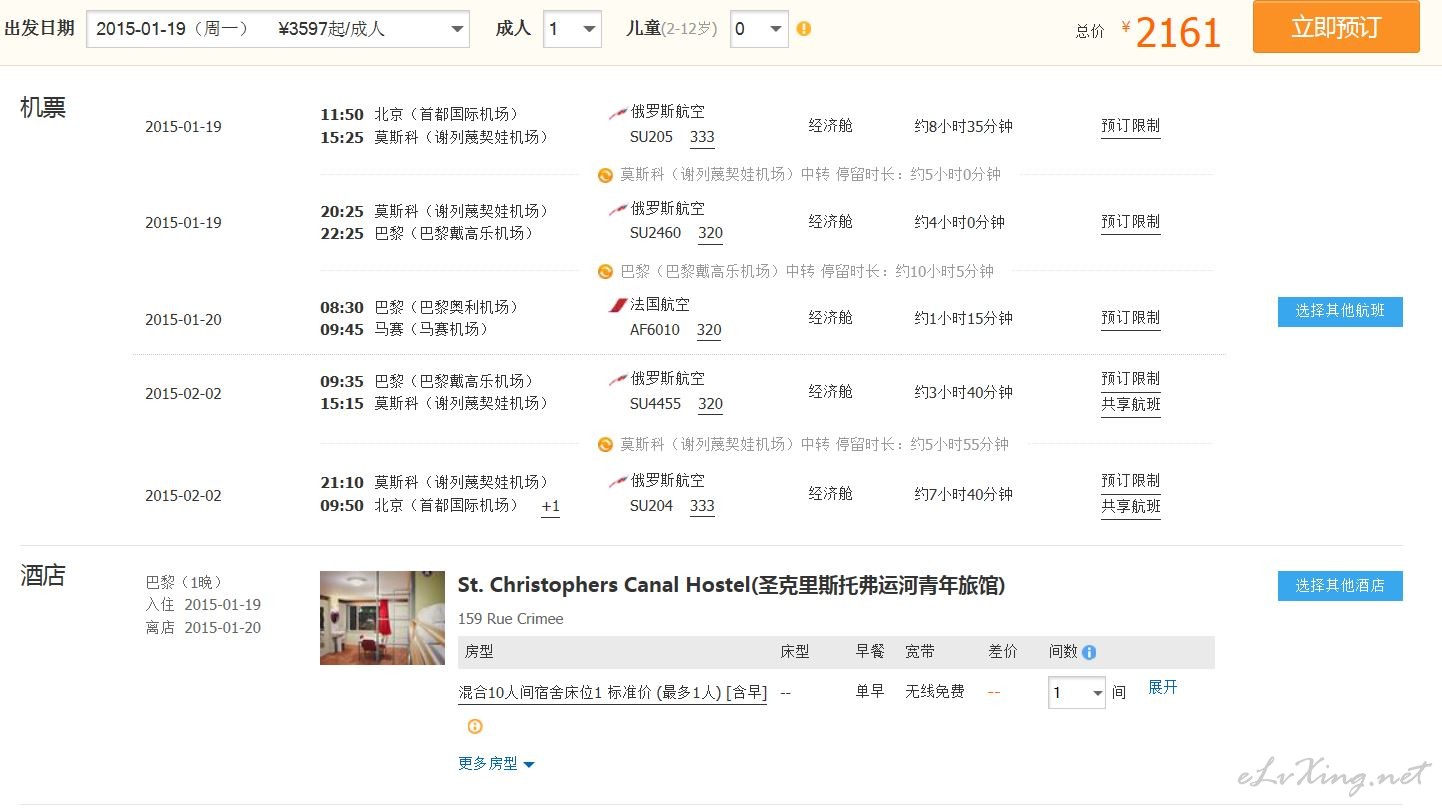
Task: Click Aeroflot logo beside SU2460
Action: 618,210
